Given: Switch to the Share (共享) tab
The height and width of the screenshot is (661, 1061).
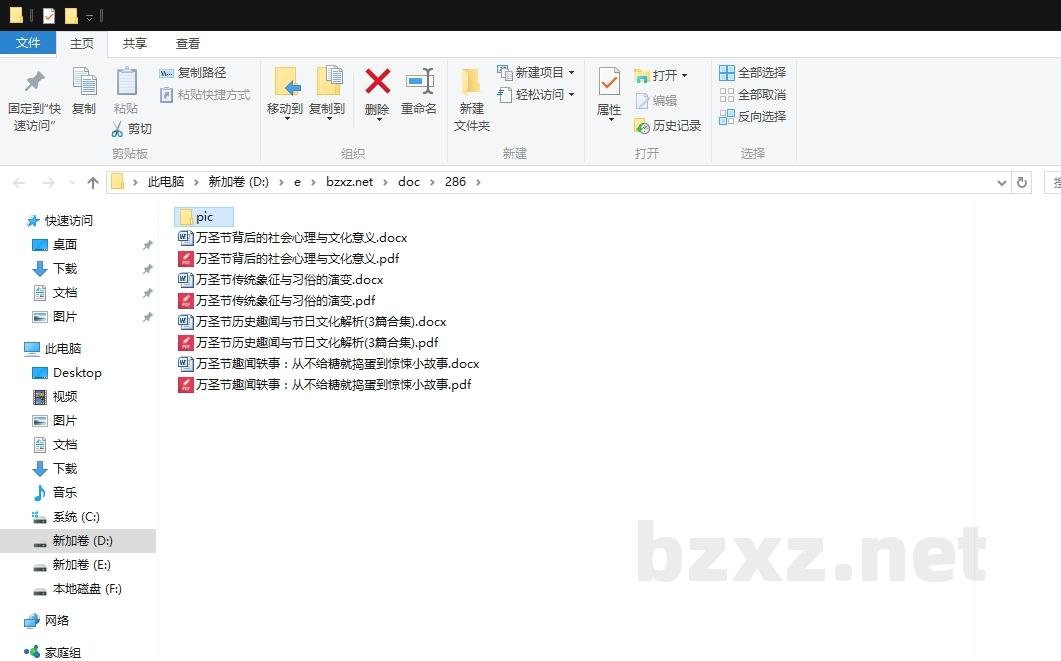Looking at the screenshot, I should pyautogui.click(x=135, y=44).
